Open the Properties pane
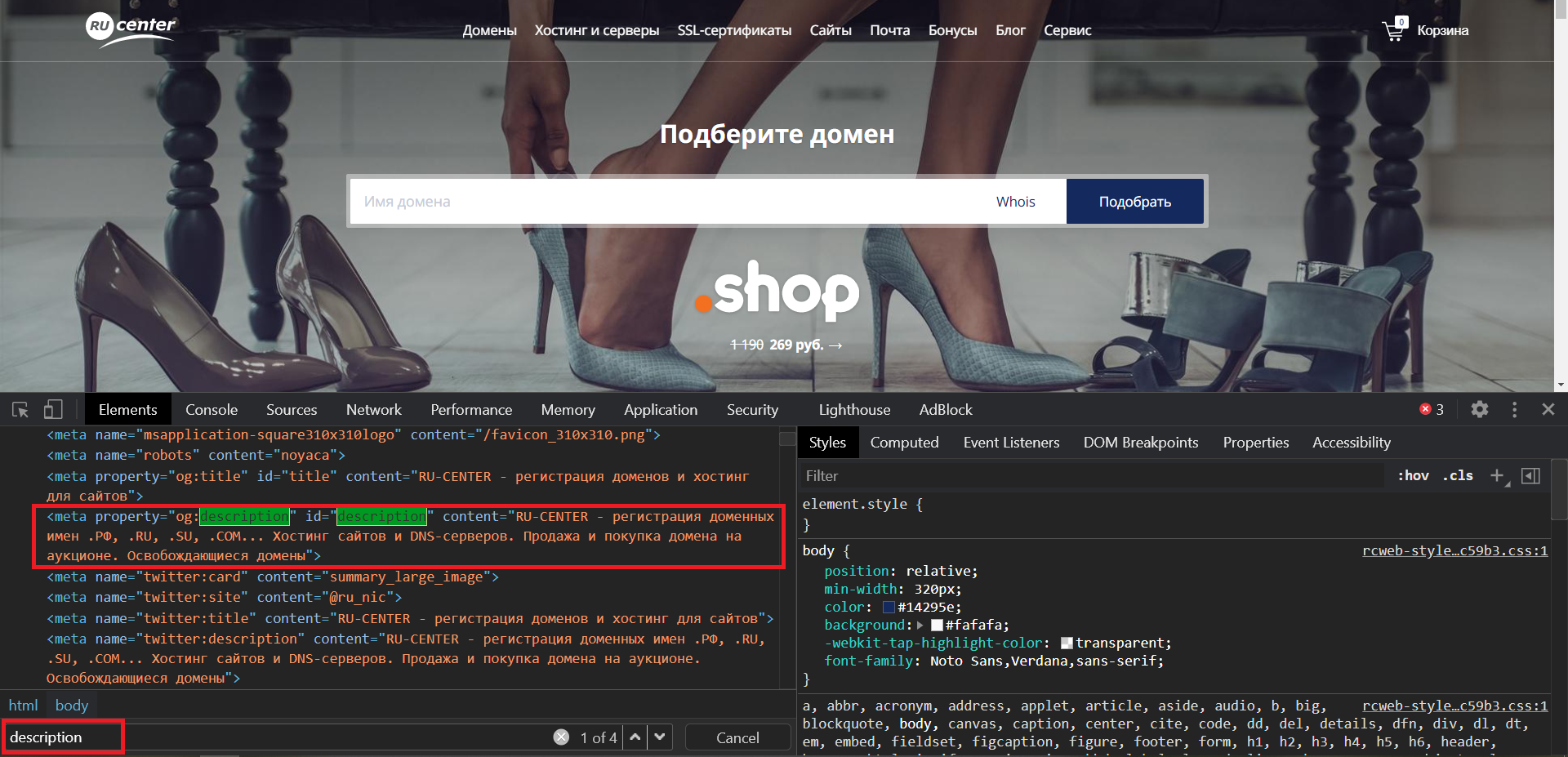 pos(1255,442)
